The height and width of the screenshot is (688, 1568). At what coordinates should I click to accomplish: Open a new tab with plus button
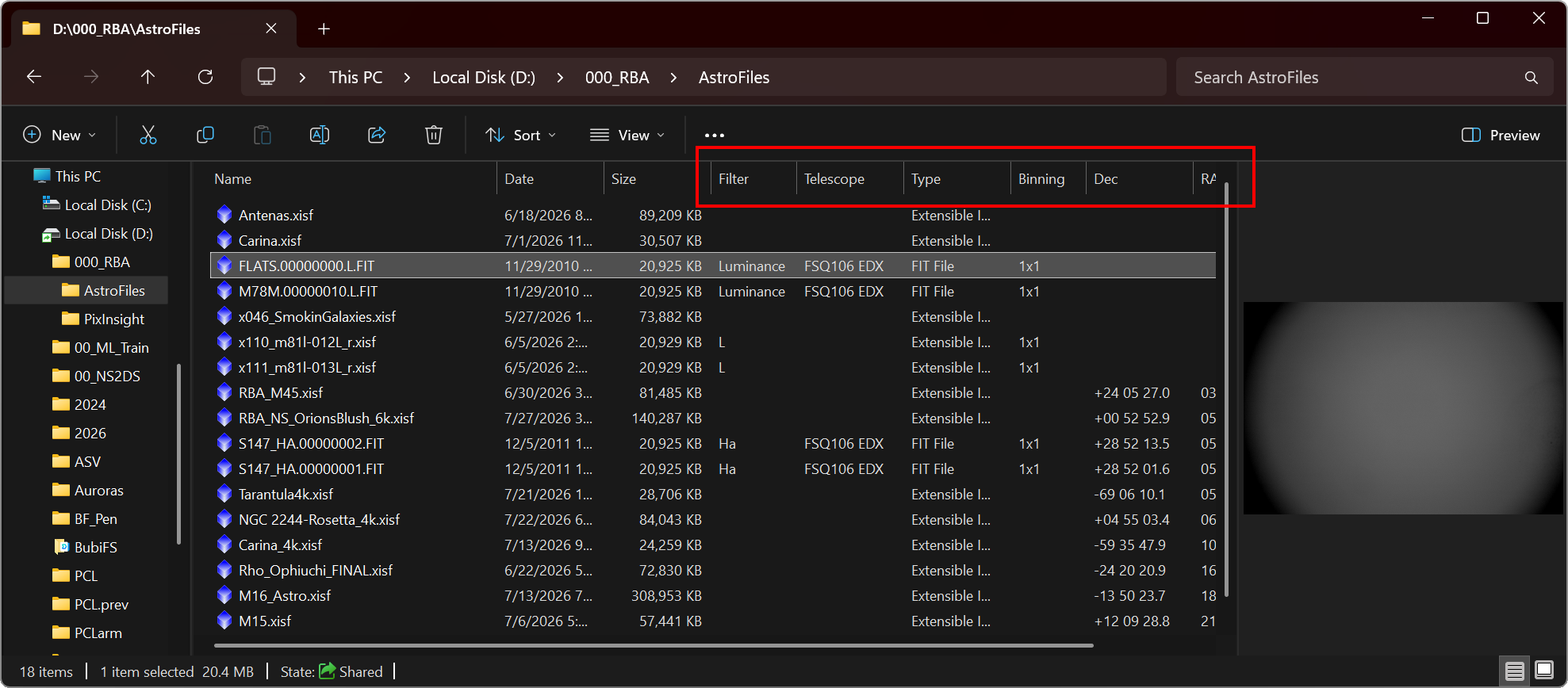tap(324, 29)
